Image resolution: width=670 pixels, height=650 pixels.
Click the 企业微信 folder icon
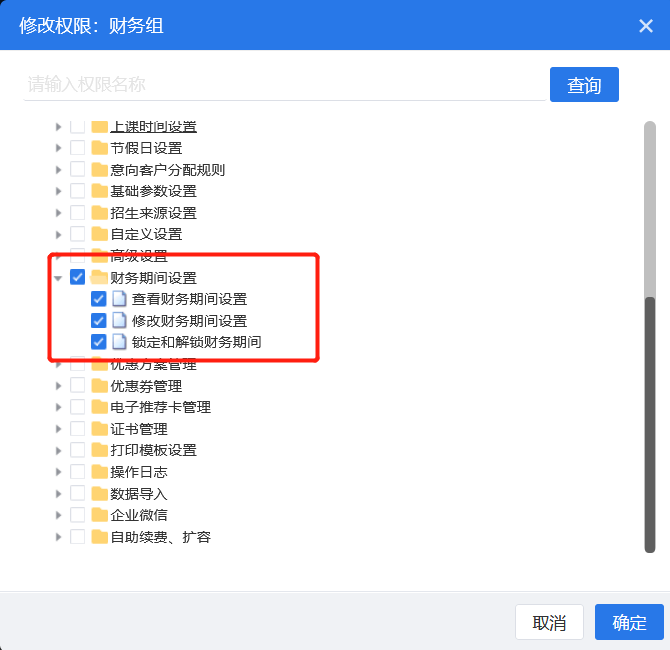coord(99,515)
